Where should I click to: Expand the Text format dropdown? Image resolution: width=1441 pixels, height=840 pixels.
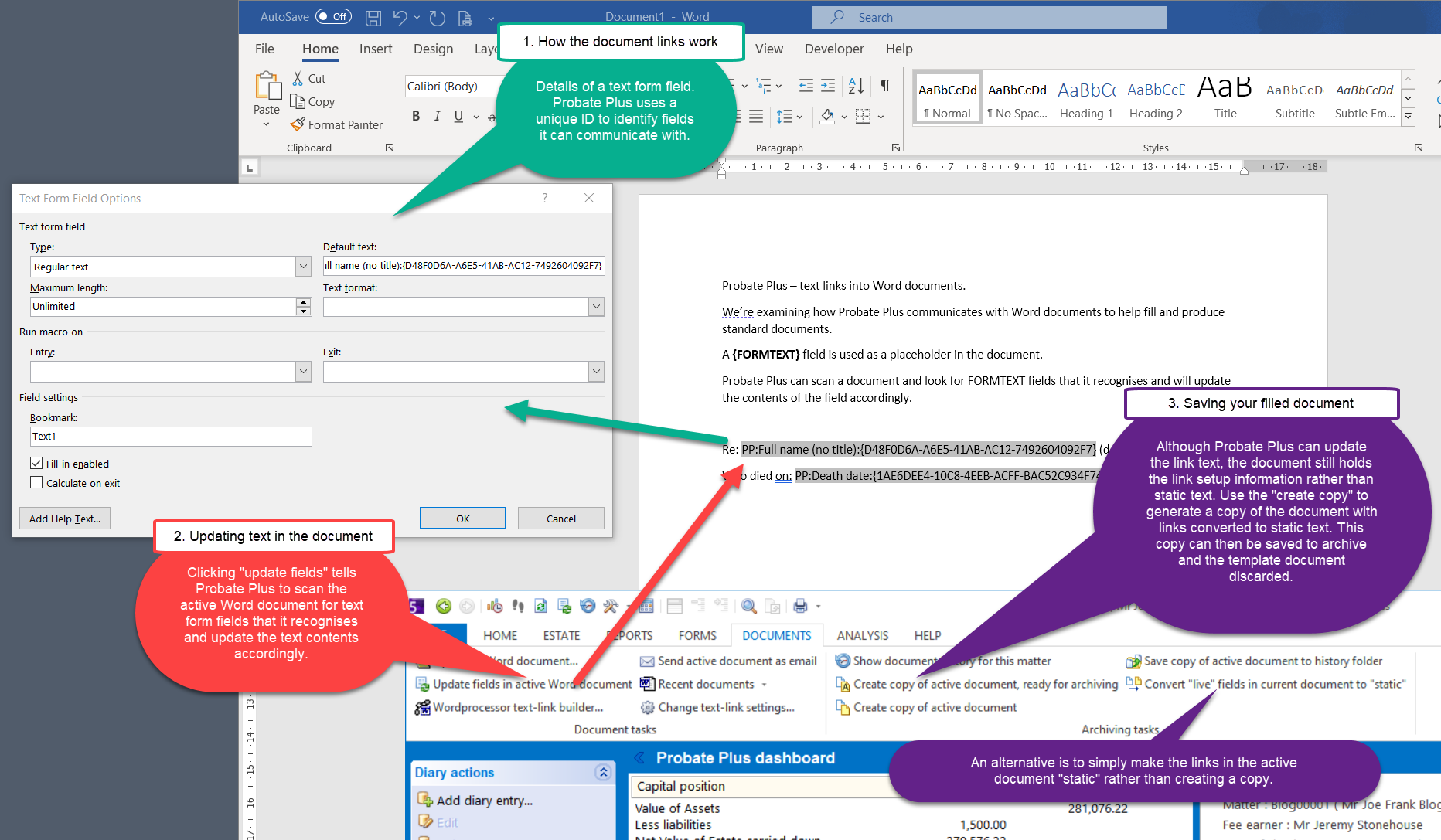pyautogui.click(x=596, y=307)
